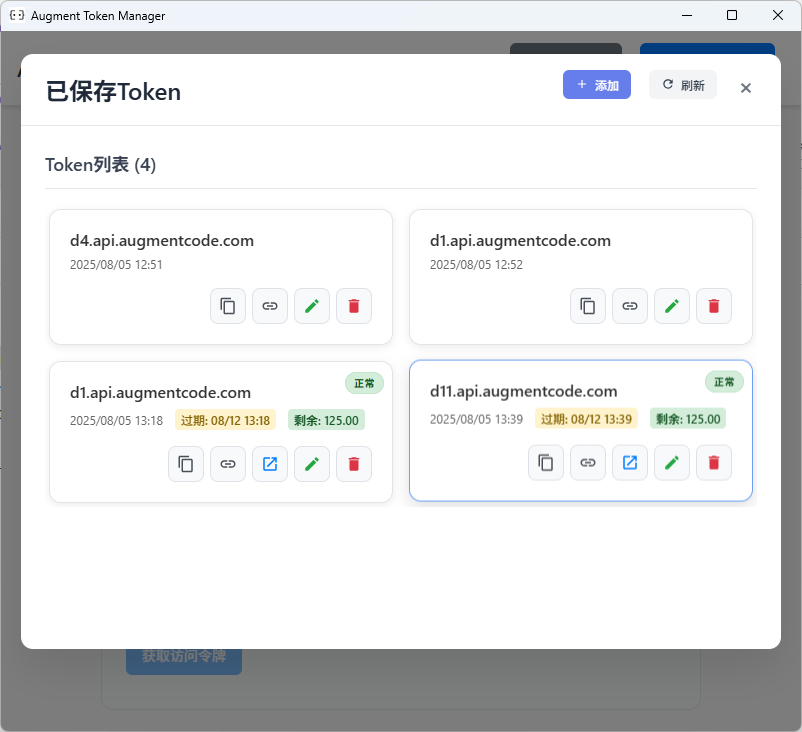Click the 获取访问令牌 button behind dialog
Viewport: 802px width, 732px height.
[184, 661]
